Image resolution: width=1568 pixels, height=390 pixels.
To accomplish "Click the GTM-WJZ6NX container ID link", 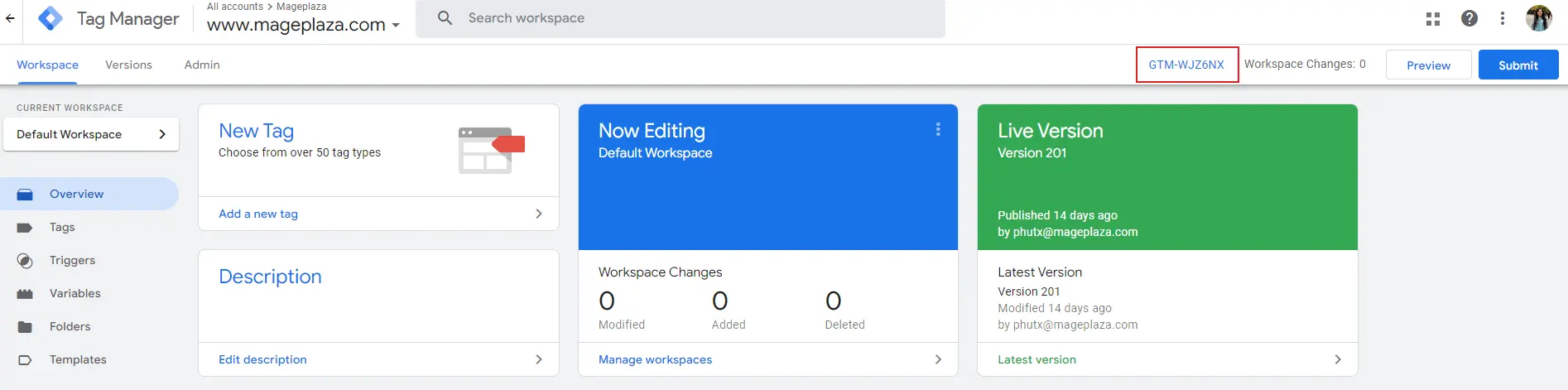I will coord(1186,65).
